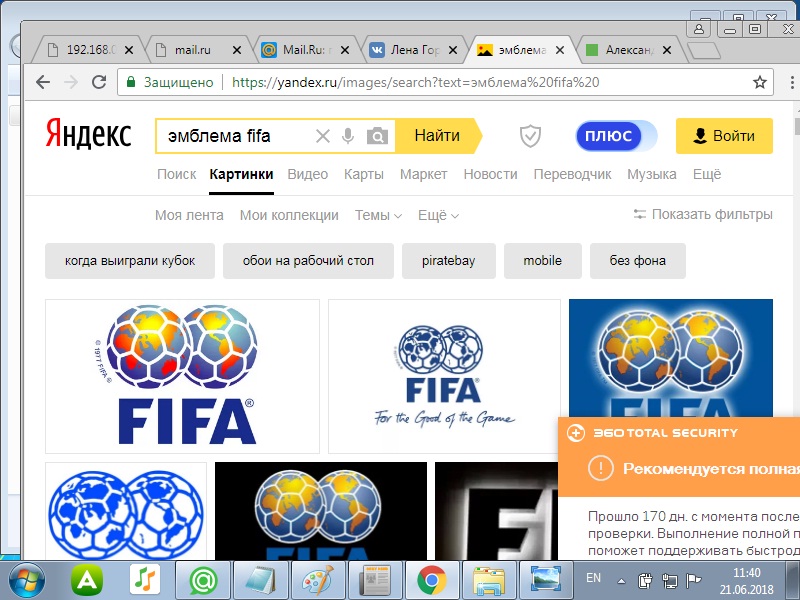Select the без фона suggestion chip
Screen dimensions: 800x600
(638, 261)
